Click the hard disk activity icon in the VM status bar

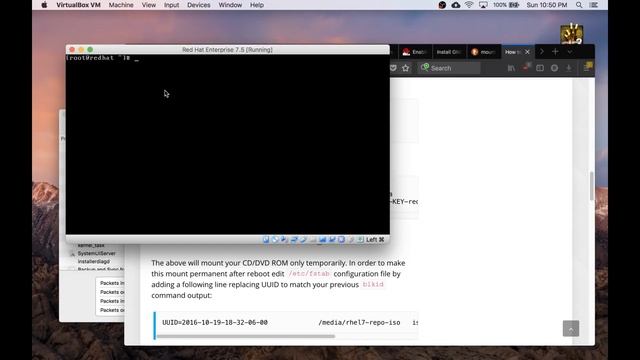(x=266, y=240)
